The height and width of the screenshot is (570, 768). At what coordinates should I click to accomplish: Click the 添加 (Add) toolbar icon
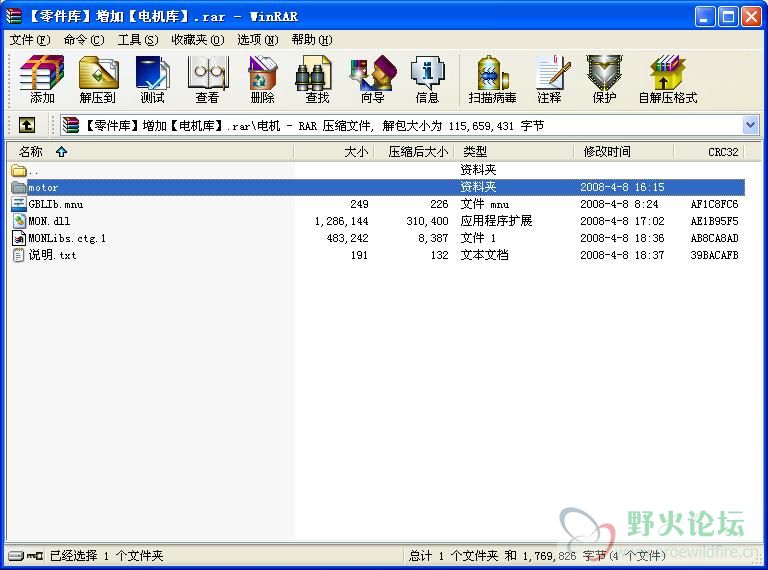click(x=42, y=73)
